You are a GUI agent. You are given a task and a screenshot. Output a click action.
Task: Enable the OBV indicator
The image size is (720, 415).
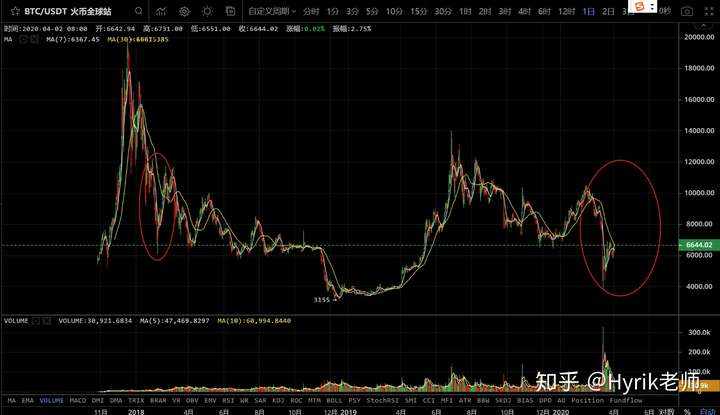click(x=192, y=400)
